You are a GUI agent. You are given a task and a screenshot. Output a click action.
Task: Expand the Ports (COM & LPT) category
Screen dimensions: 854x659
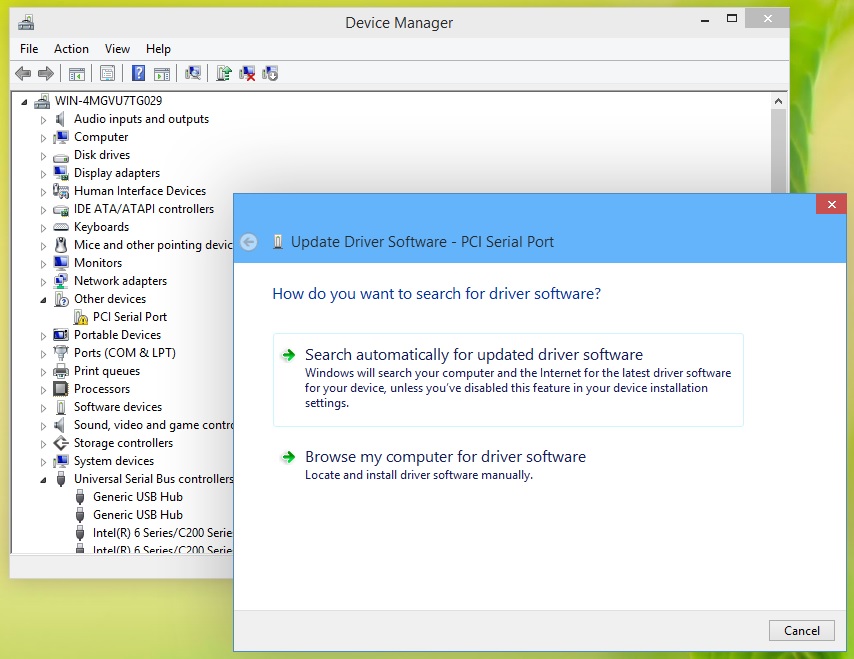[x=43, y=354]
